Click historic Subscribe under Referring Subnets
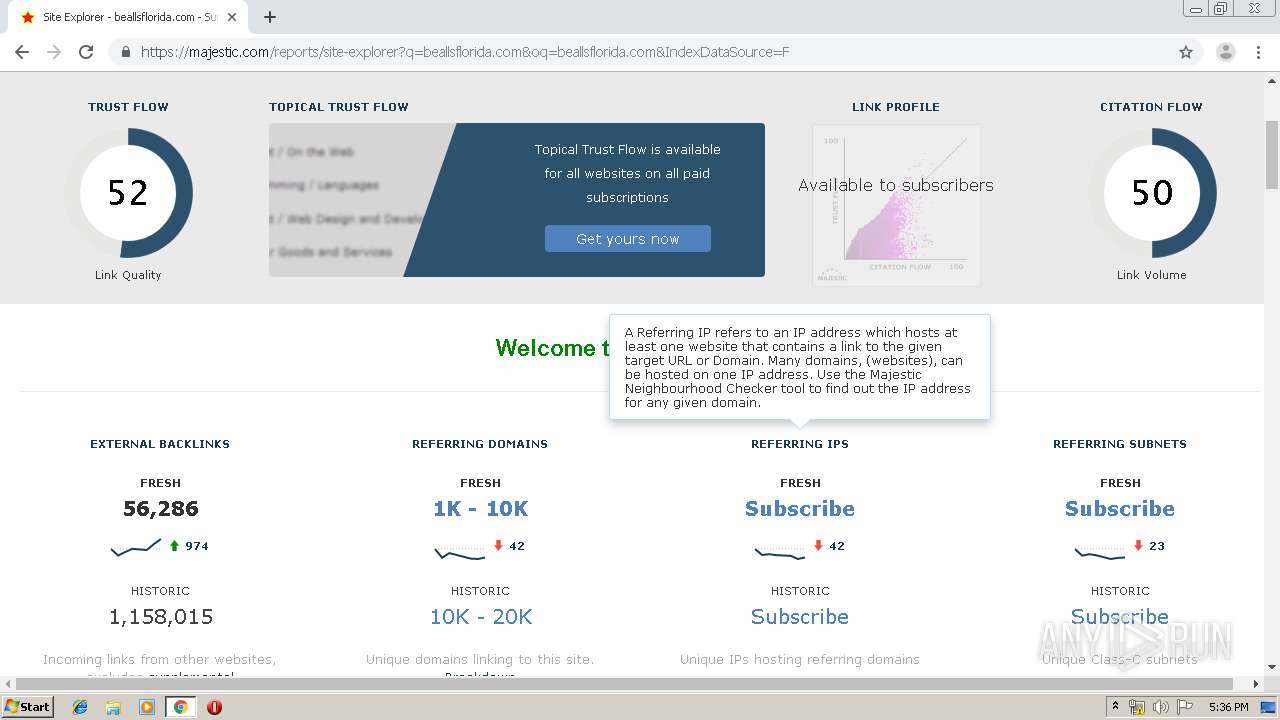Image resolution: width=1280 pixels, height=720 pixels. [x=1120, y=617]
